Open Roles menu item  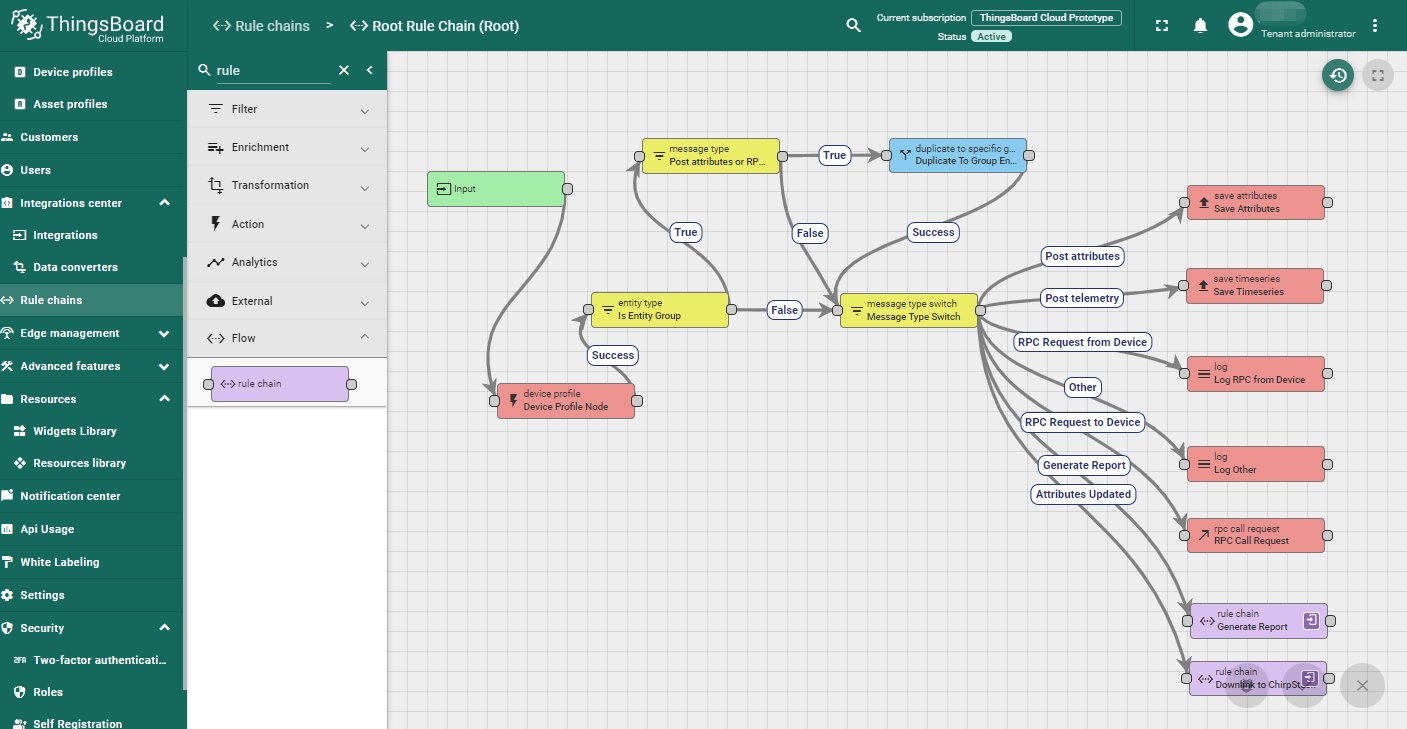click(x=92, y=692)
